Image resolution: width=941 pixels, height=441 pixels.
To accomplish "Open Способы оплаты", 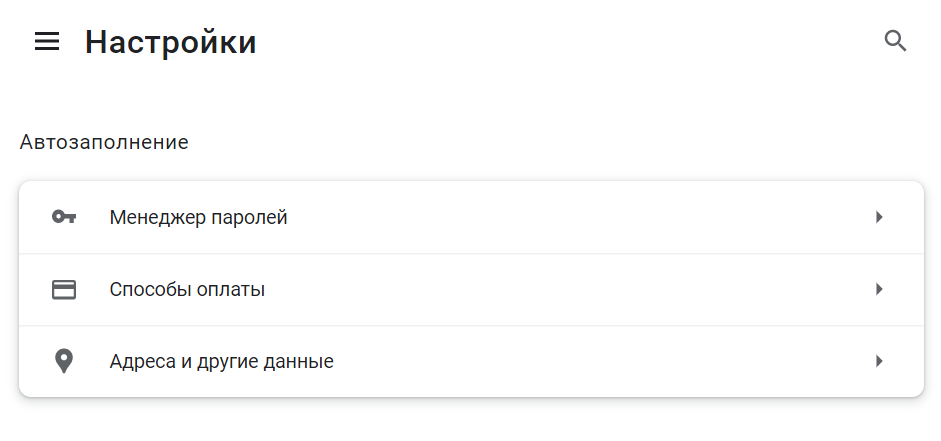I will [187, 289].
